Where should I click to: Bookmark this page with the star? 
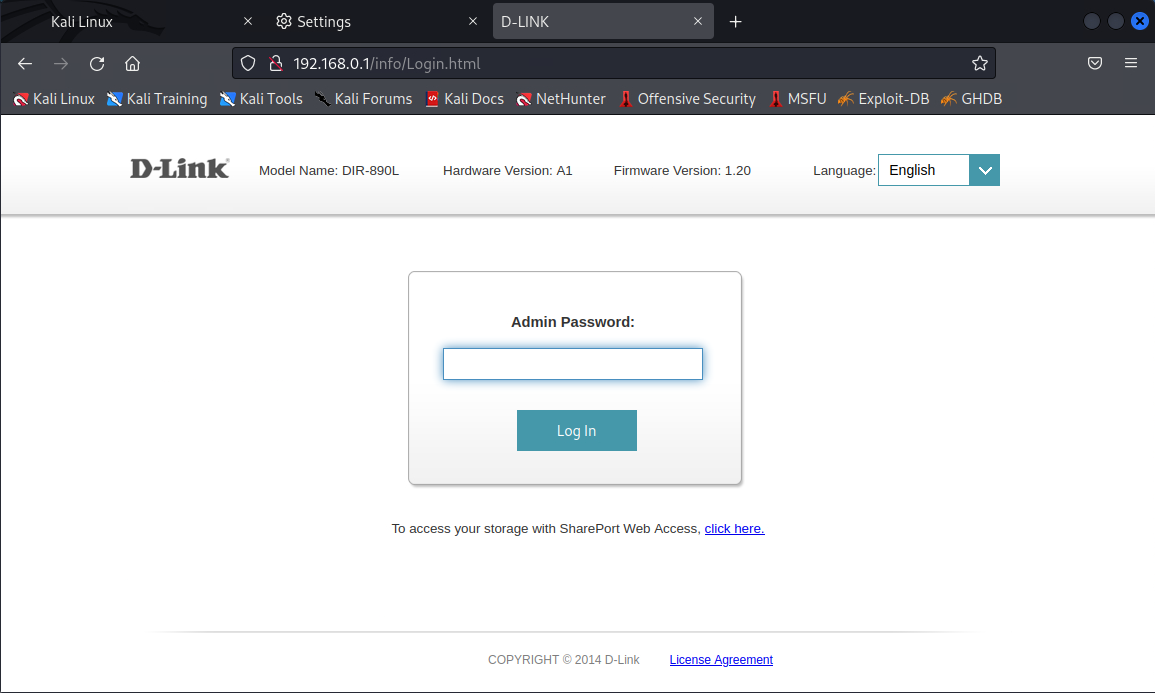(980, 63)
